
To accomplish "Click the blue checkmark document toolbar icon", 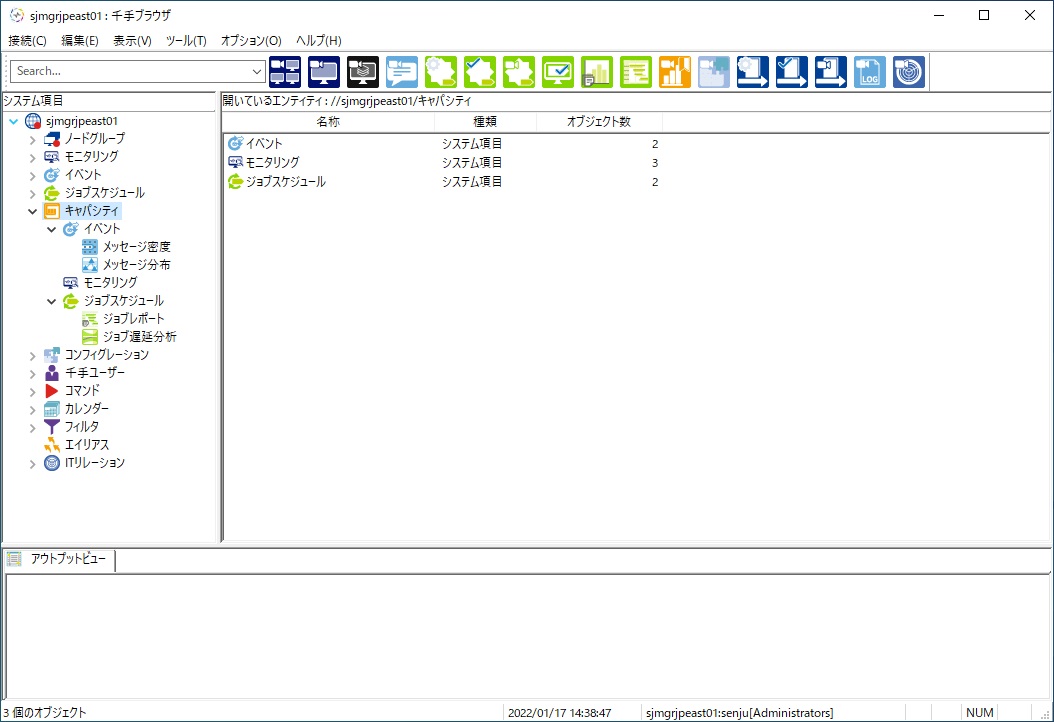I will [792, 72].
